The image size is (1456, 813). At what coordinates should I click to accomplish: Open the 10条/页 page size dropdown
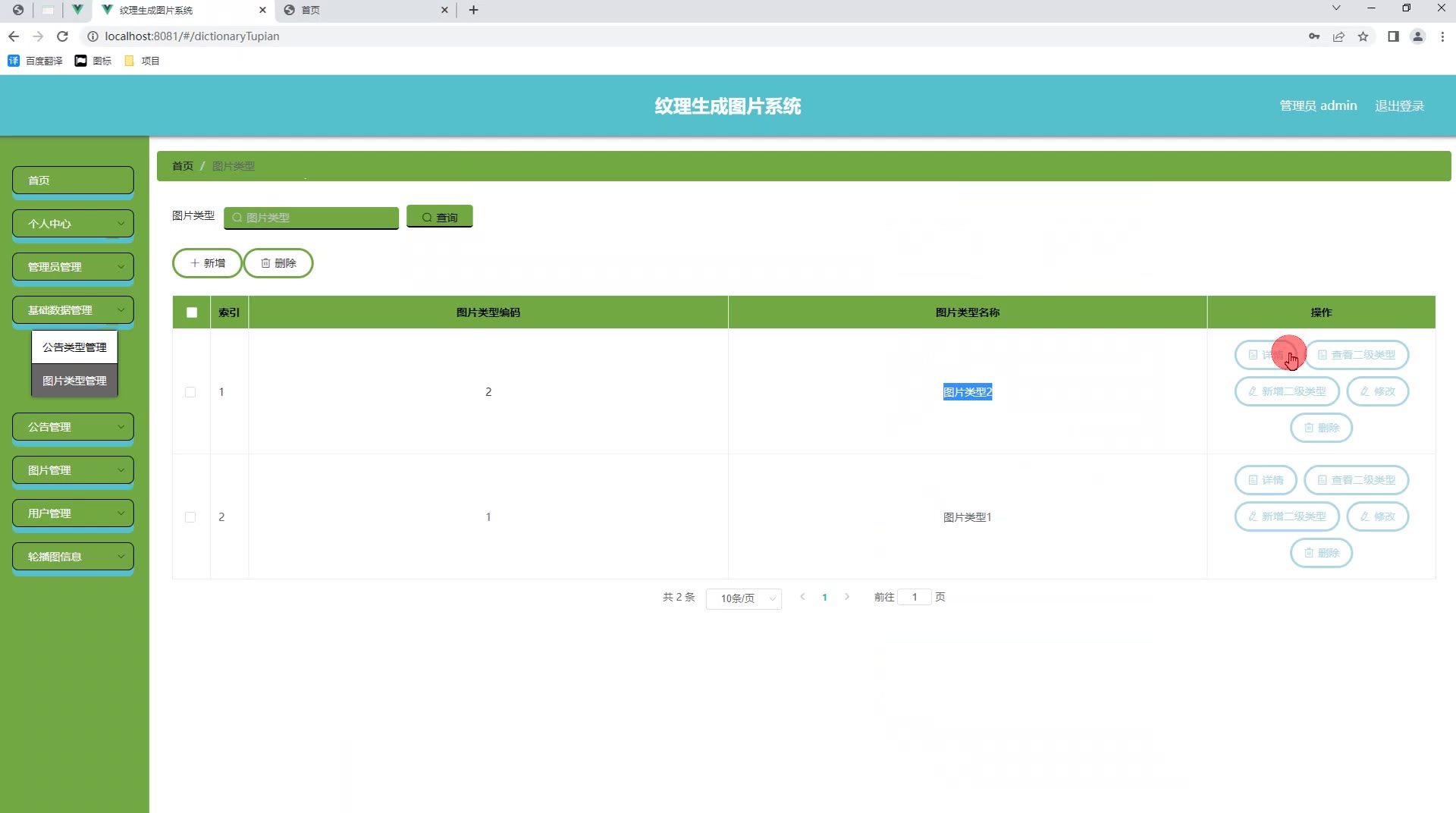(x=744, y=598)
